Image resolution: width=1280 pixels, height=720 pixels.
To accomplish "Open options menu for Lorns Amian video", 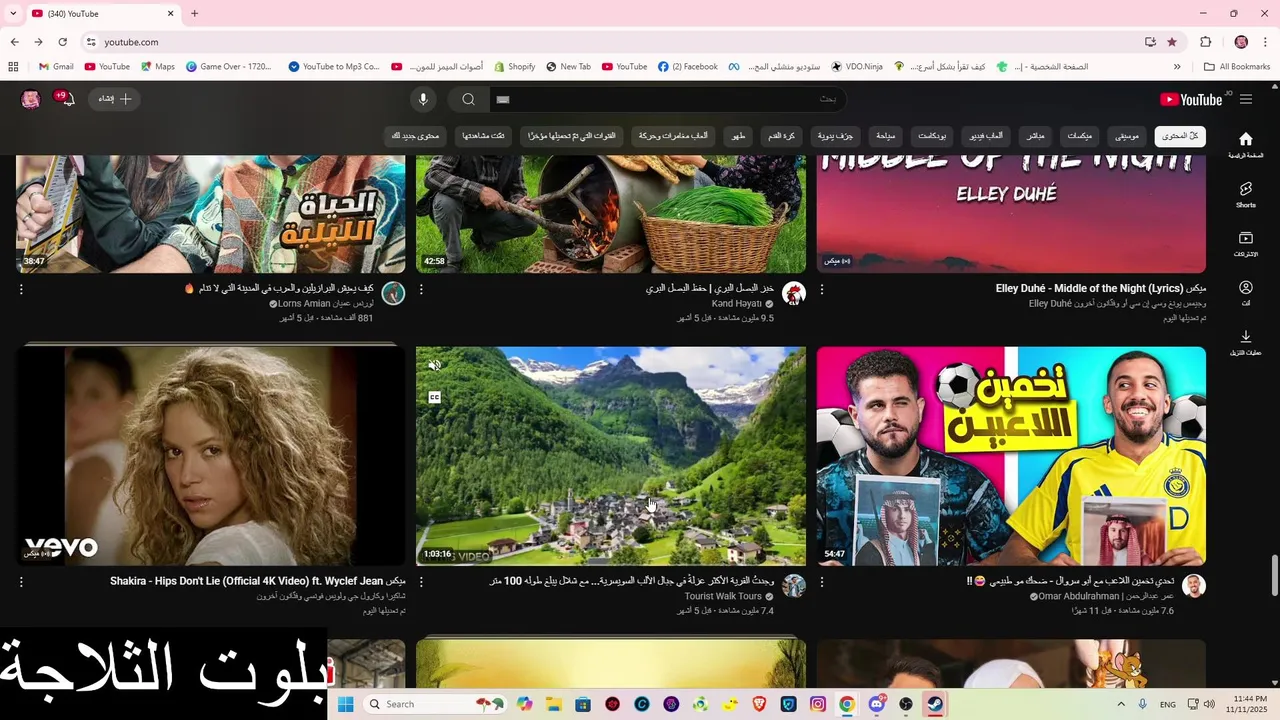I will [21, 289].
